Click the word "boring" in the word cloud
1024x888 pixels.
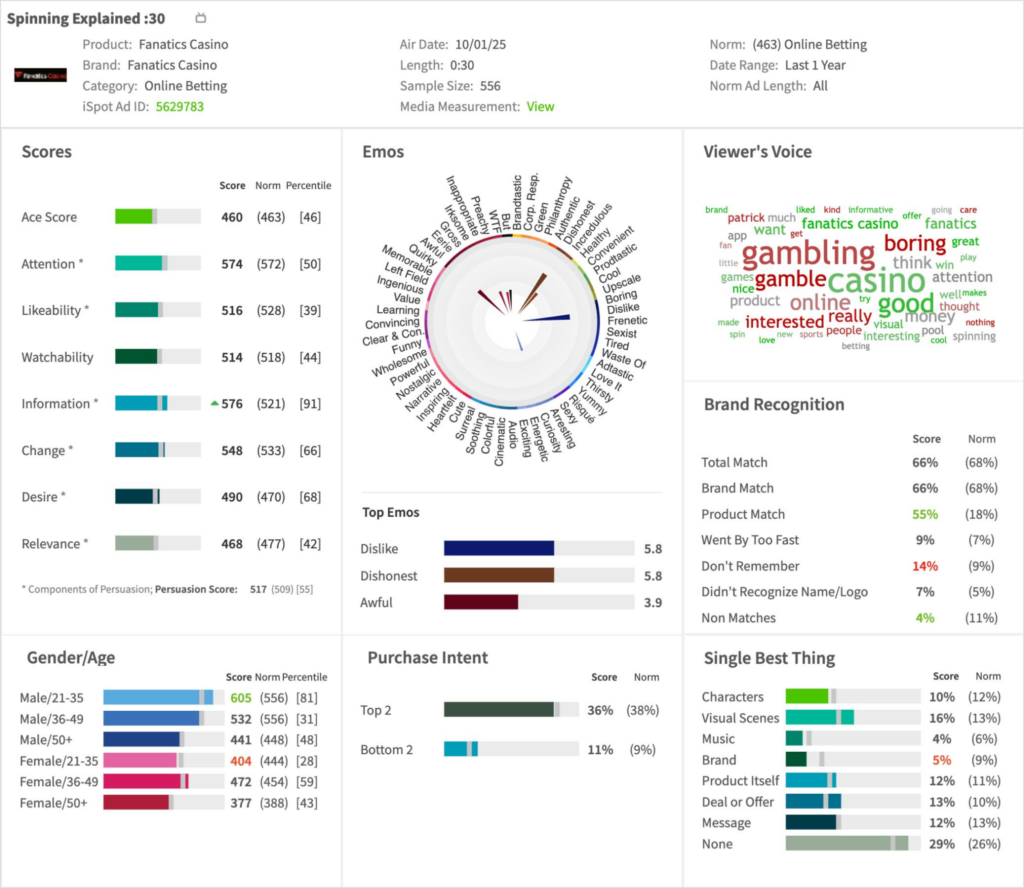(914, 243)
